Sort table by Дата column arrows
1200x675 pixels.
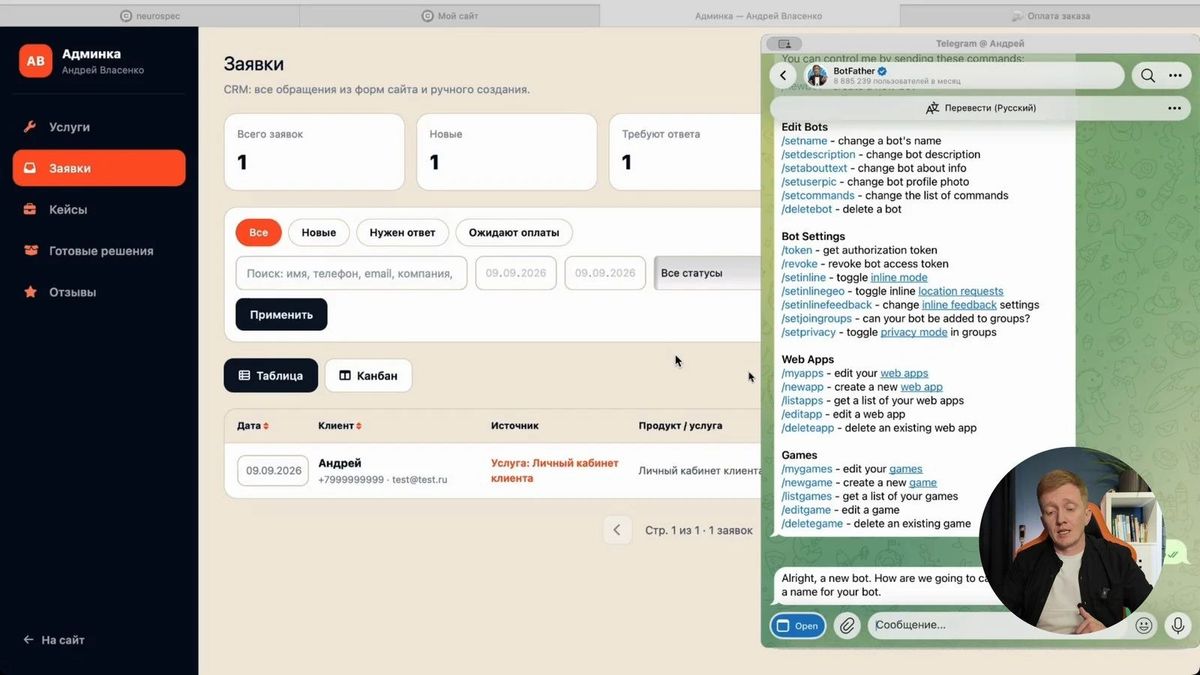pos(266,426)
